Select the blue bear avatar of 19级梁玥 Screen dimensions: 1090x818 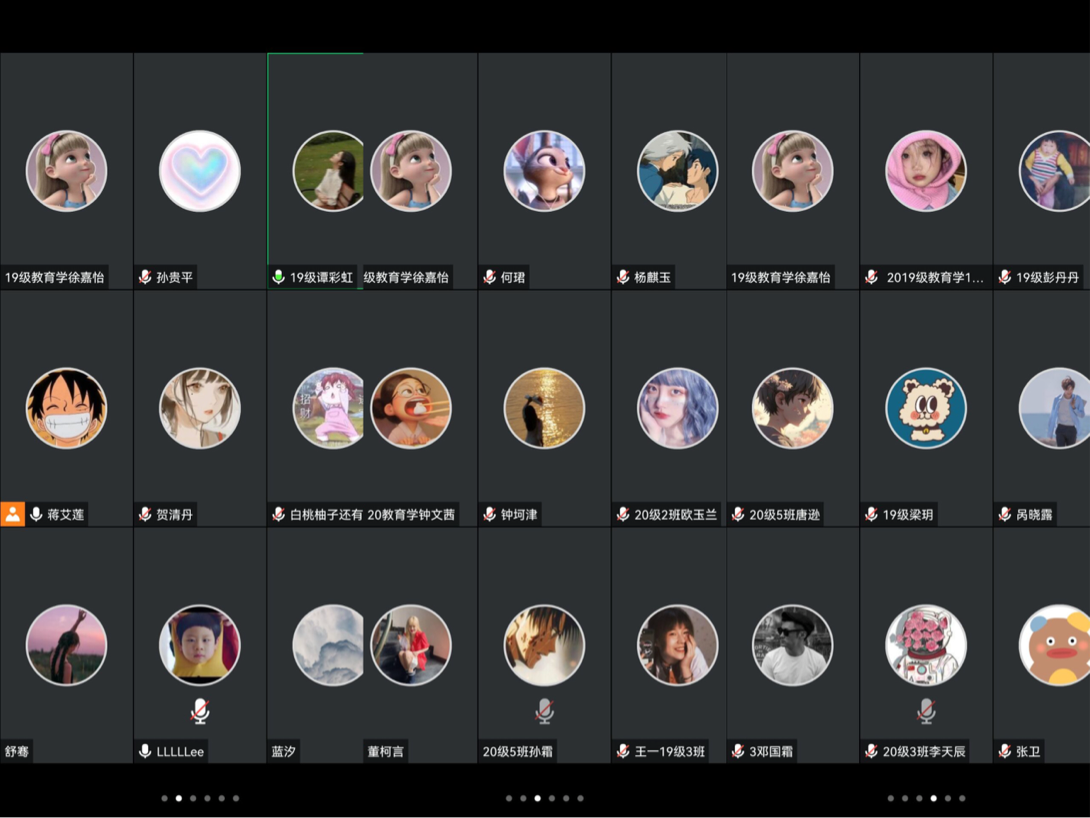pyautogui.click(x=926, y=408)
